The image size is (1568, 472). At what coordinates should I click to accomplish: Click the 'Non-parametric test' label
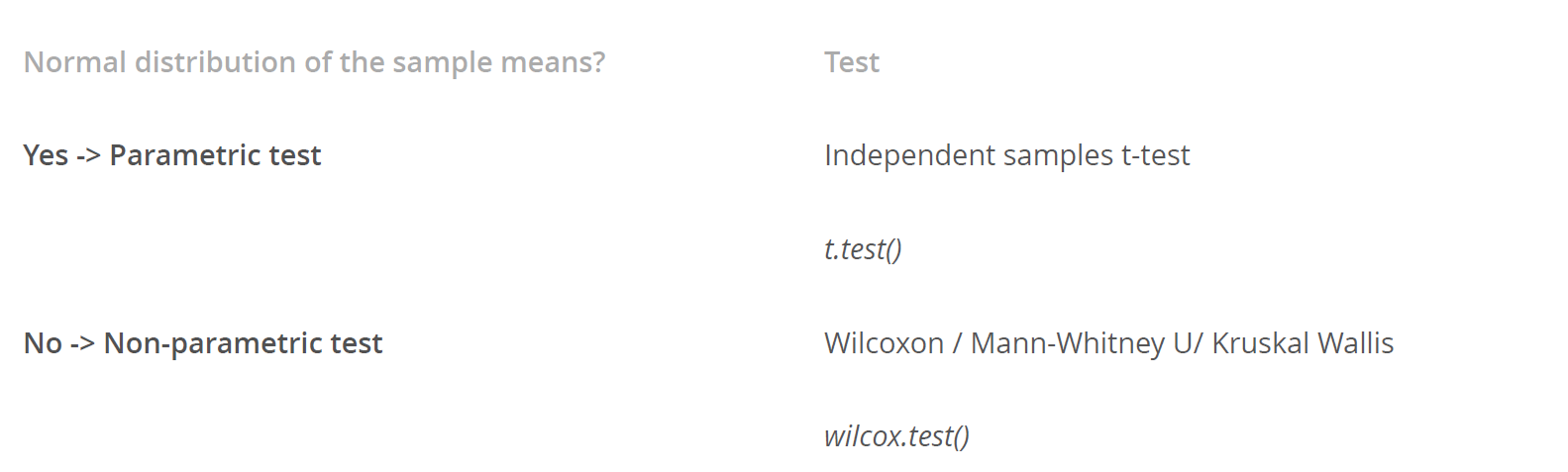[x=243, y=343]
